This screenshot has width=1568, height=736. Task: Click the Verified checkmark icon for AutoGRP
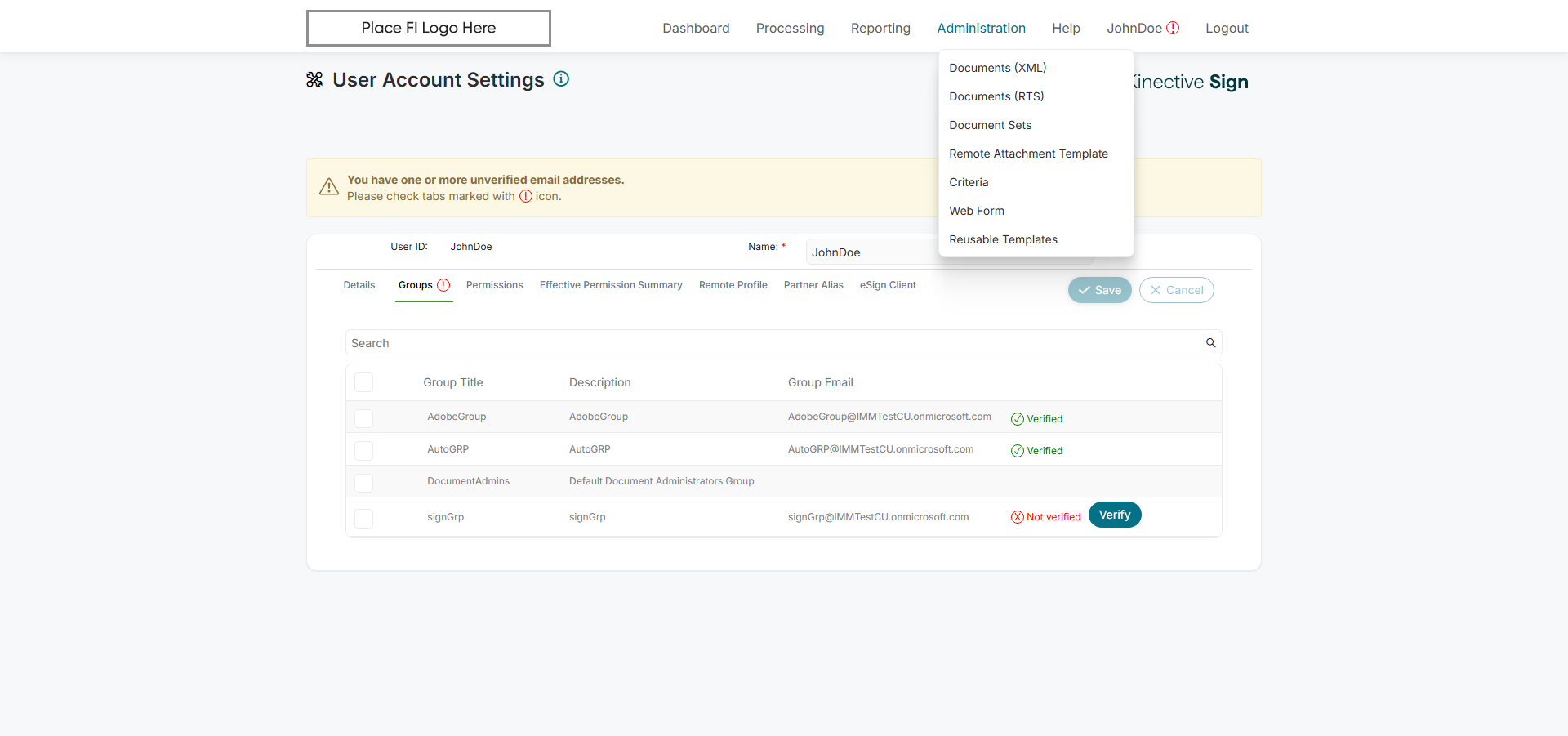pyautogui.click(x=1018, y=451)
